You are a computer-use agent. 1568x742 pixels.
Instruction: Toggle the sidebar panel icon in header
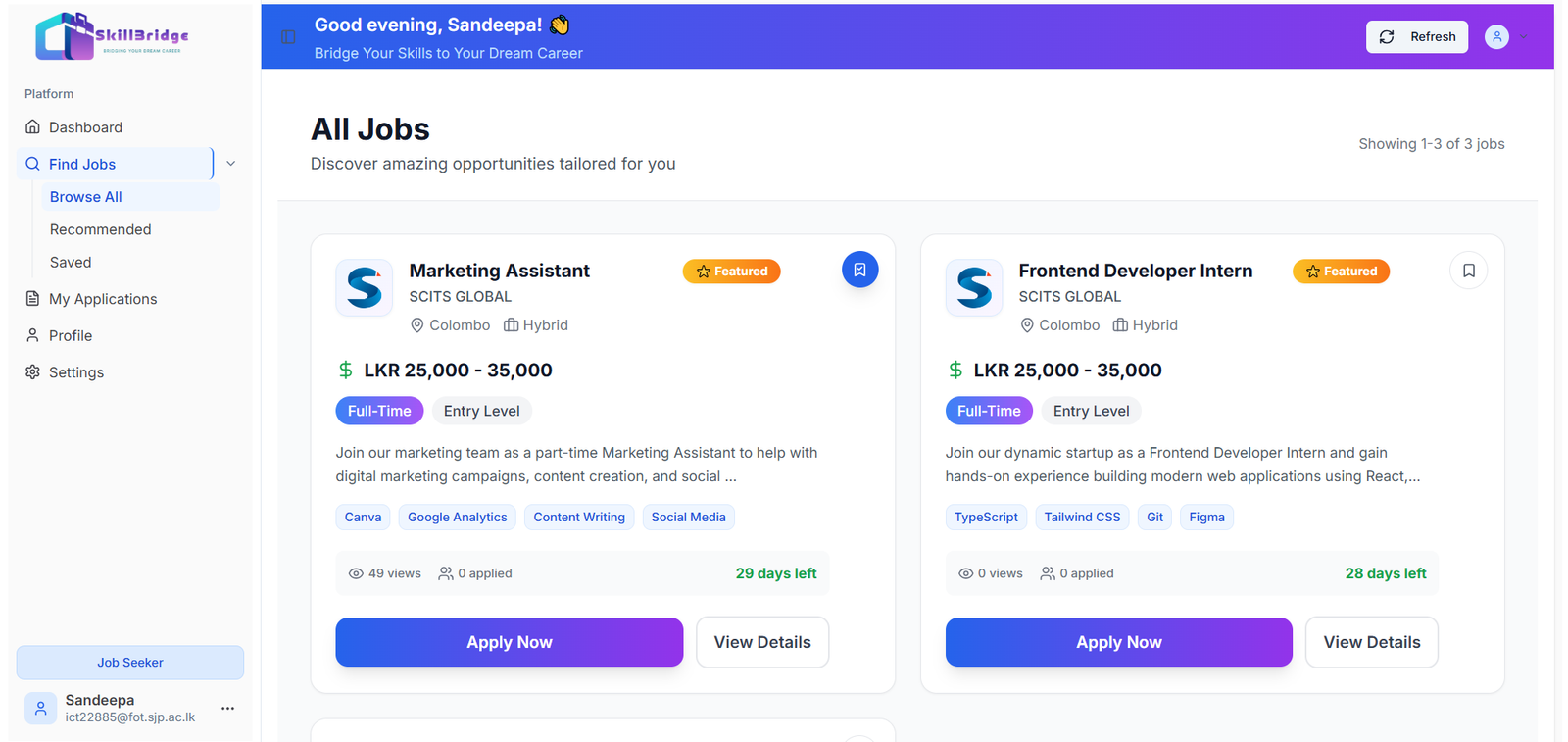point(288,37)
